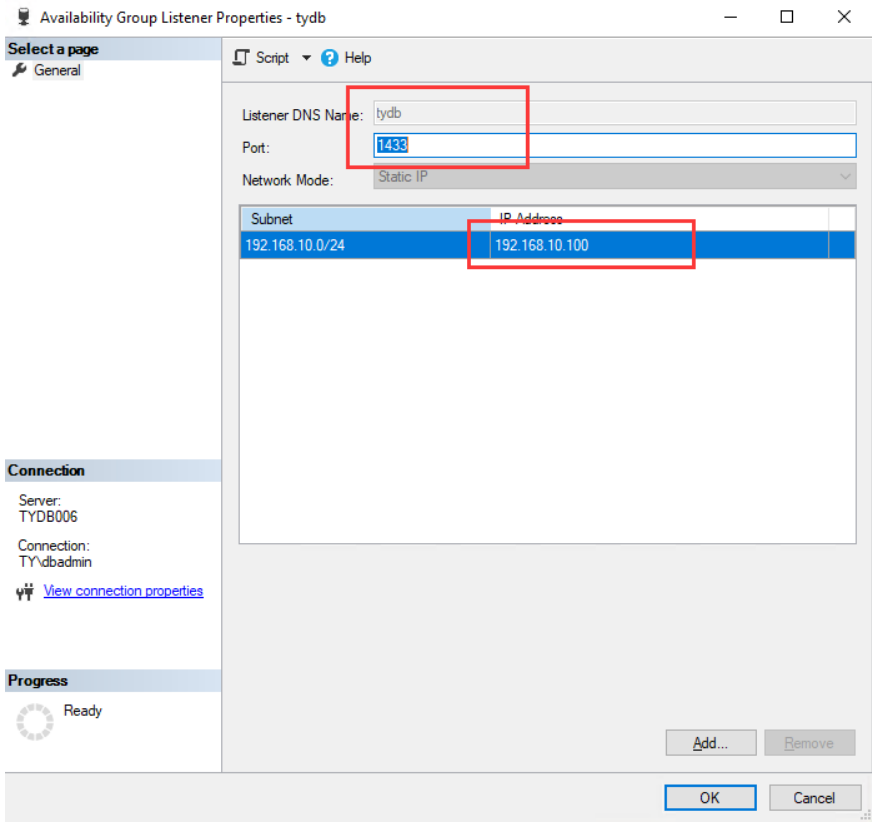Click the Connection section header
Viewport: 872px width, 824px height.
113,470
